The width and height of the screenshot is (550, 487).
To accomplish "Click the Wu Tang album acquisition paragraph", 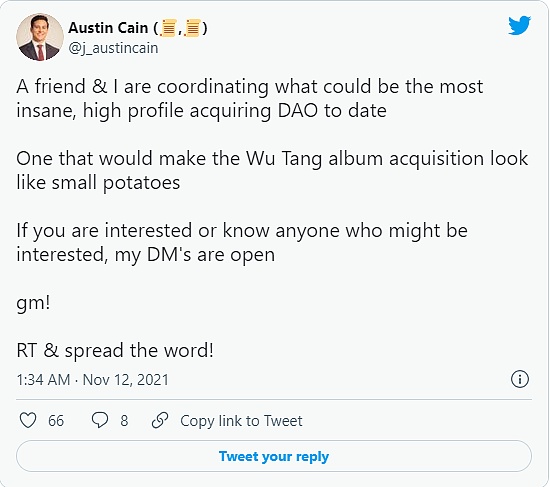I will click(x=272, y=171).
